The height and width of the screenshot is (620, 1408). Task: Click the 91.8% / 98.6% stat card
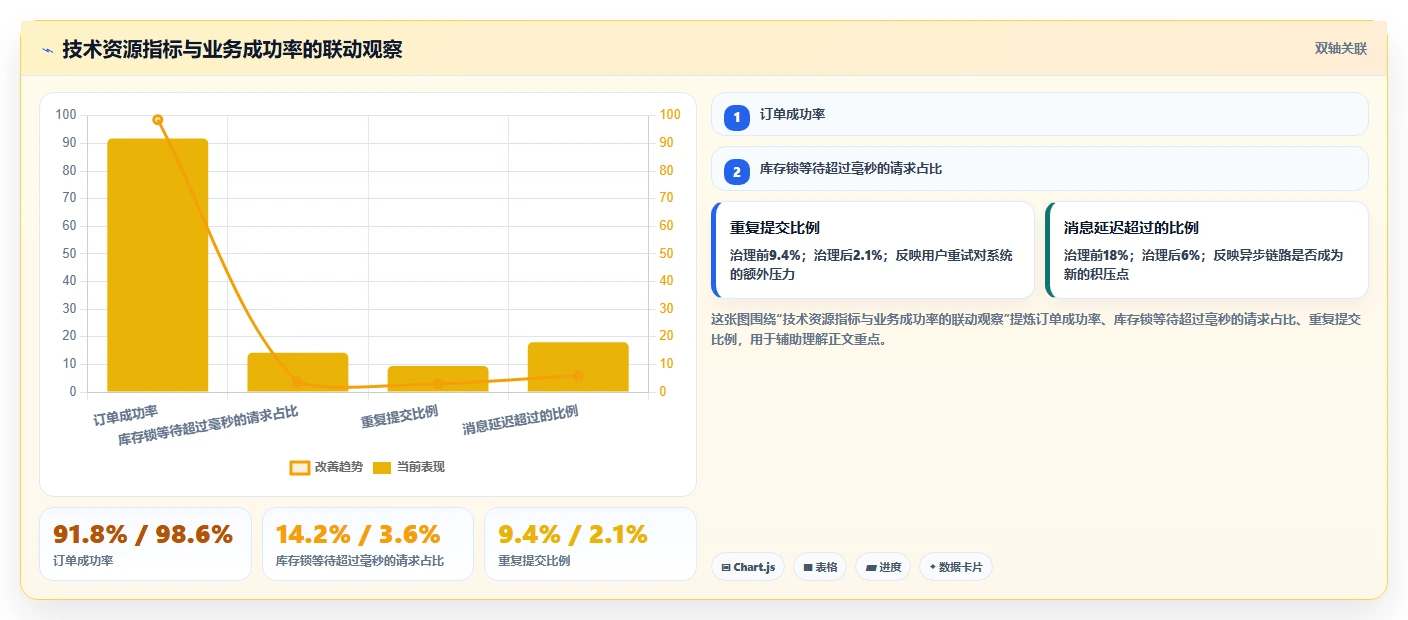[145, 544]
